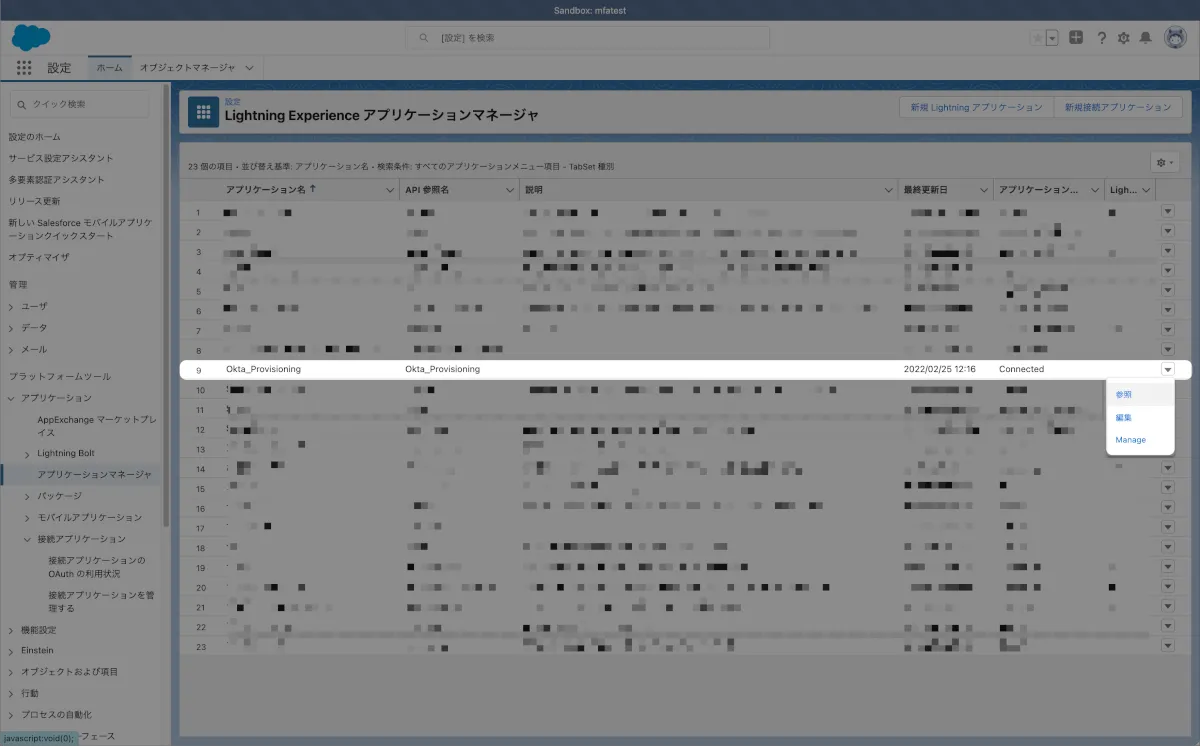The image size is (1200, 746).
Task: Open the 最終更新日 column chevron menu
Action: (984, 190)
